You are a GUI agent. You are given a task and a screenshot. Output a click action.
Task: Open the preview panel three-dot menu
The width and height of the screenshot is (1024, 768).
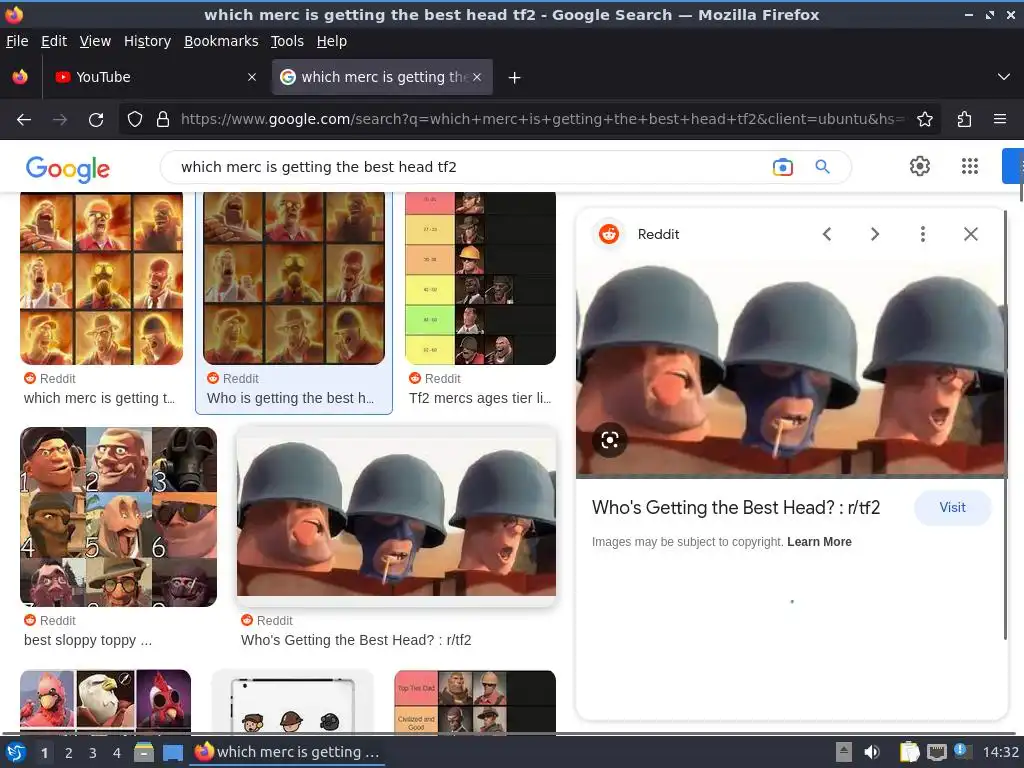tap(923, 234)
